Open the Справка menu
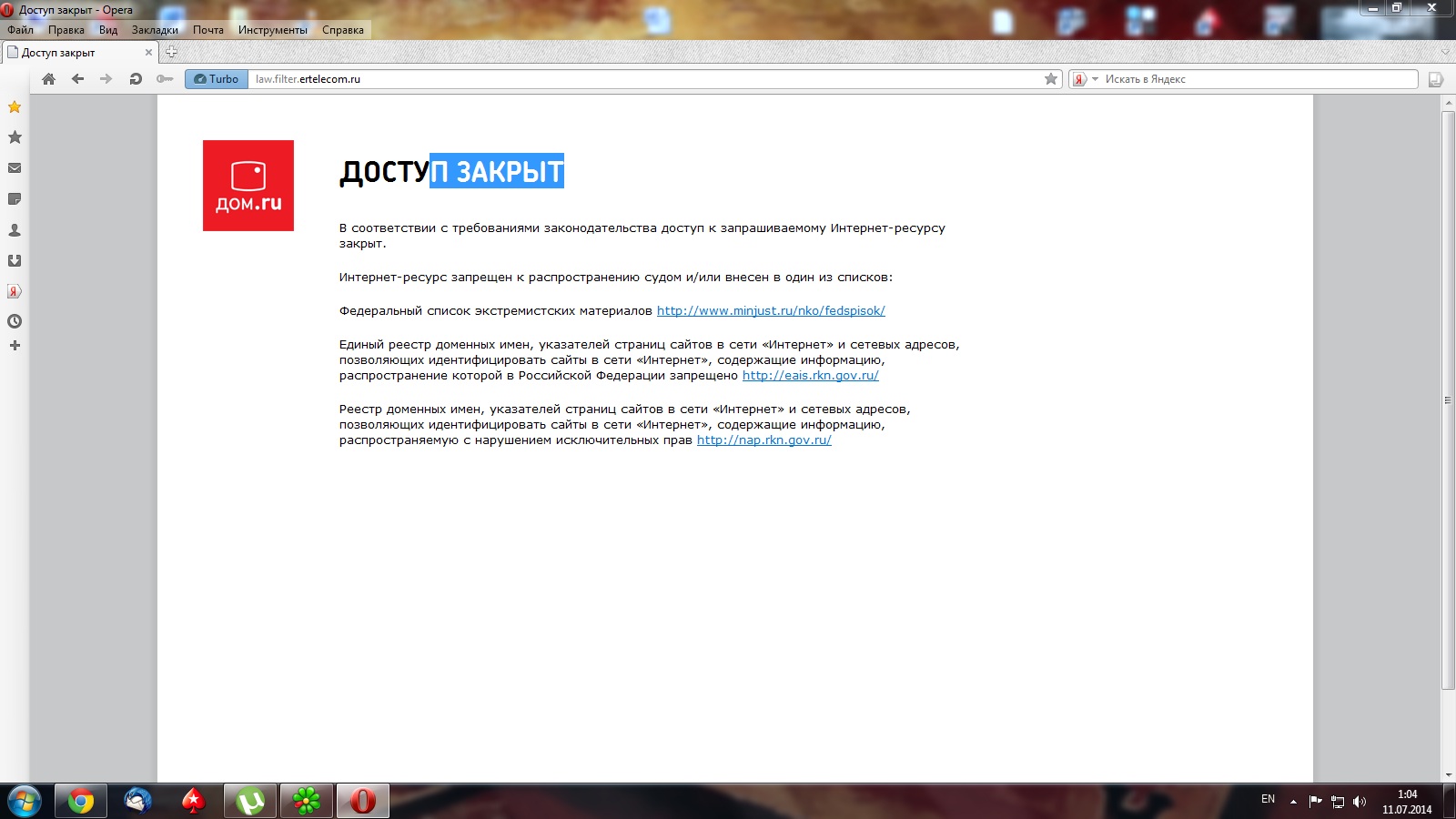Screen dimensions: 1456x819 (x=343, y=30)
